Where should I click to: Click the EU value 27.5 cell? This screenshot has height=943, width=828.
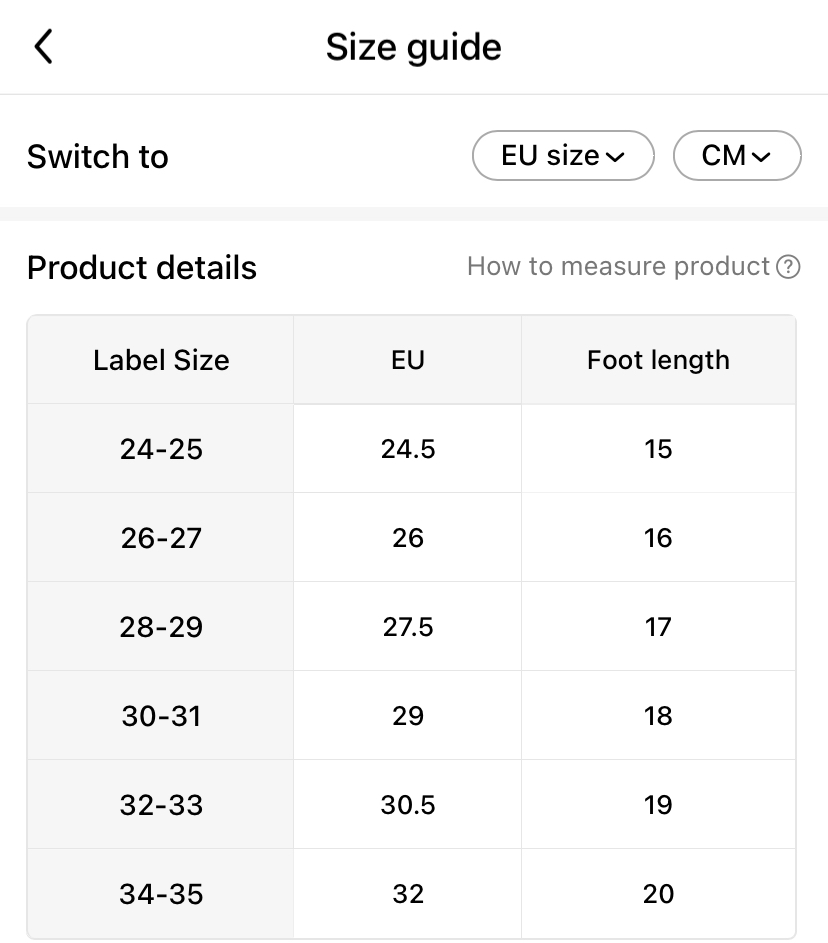(408, 627)
